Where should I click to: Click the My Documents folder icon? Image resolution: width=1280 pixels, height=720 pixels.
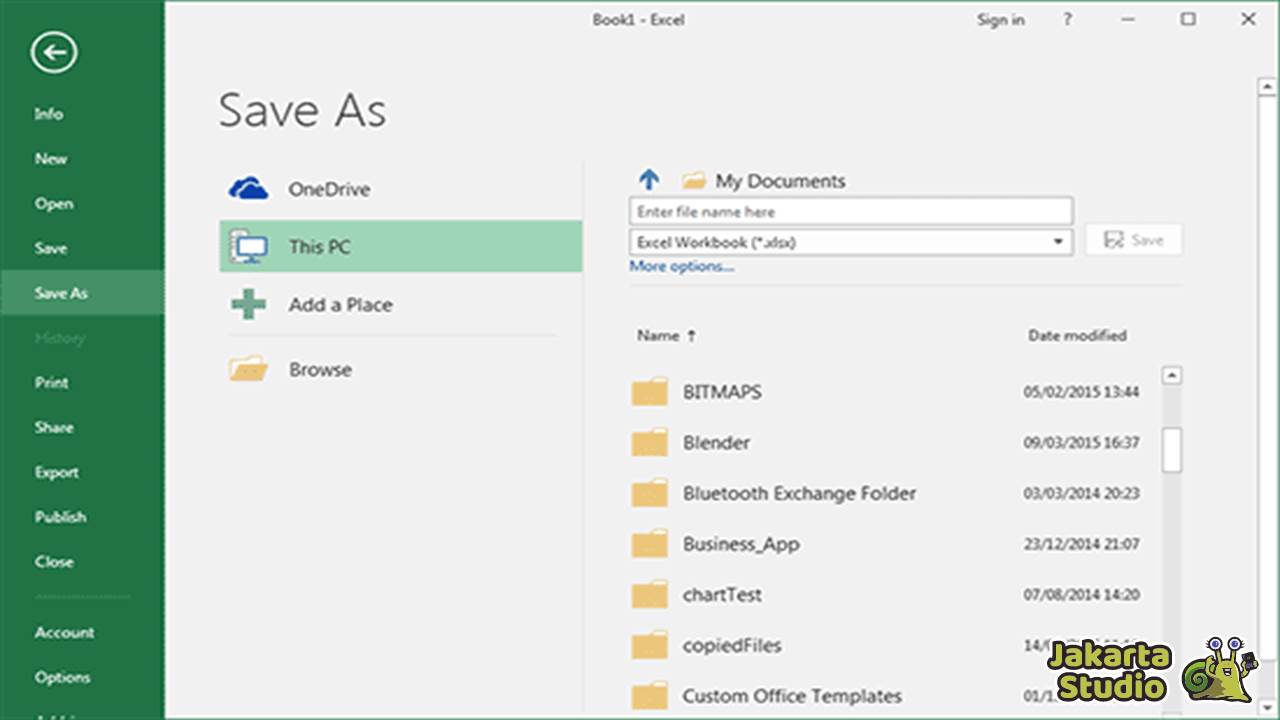pyautogui.click(x=694, y=179)
